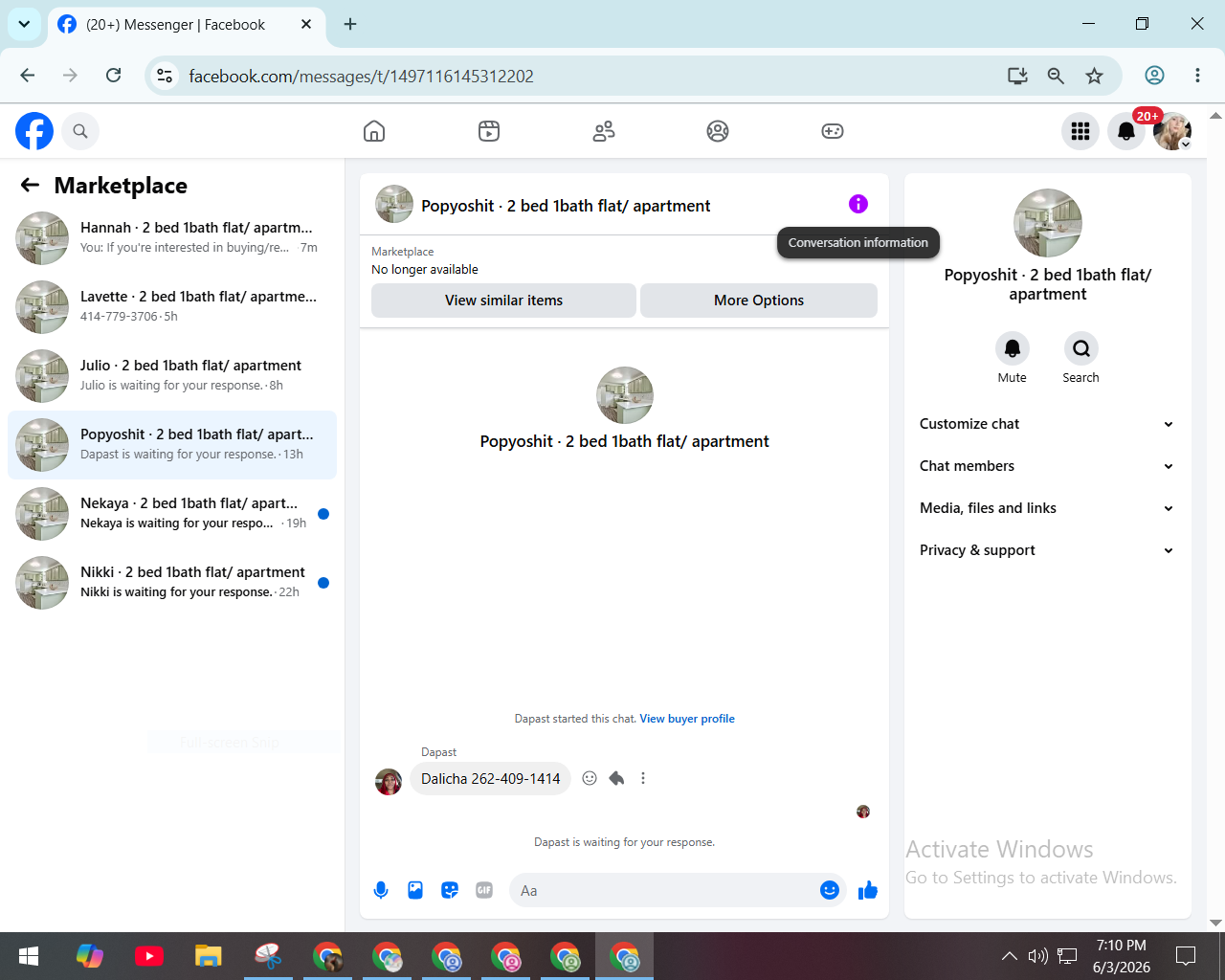Viewport: 1225px width, 980px height.
Task: View site information icon in address bar
Action: click(165, 76)
